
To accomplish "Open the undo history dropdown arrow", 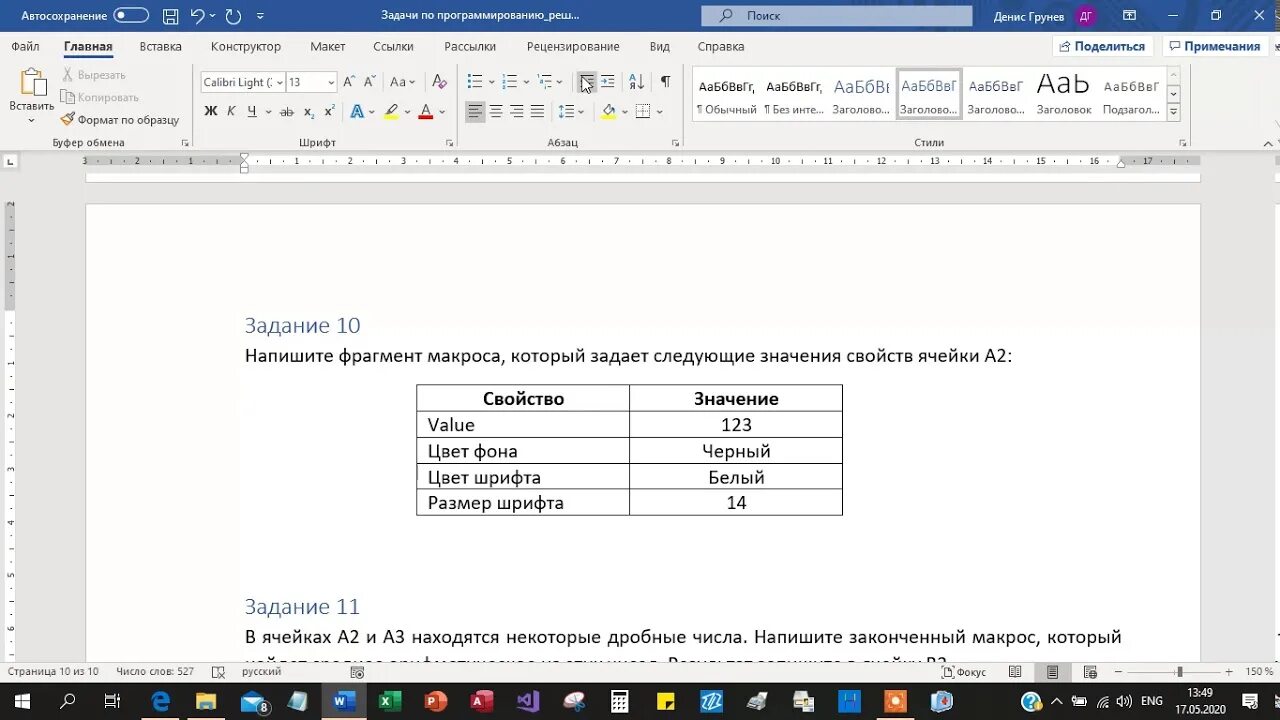I will point(213,16).
